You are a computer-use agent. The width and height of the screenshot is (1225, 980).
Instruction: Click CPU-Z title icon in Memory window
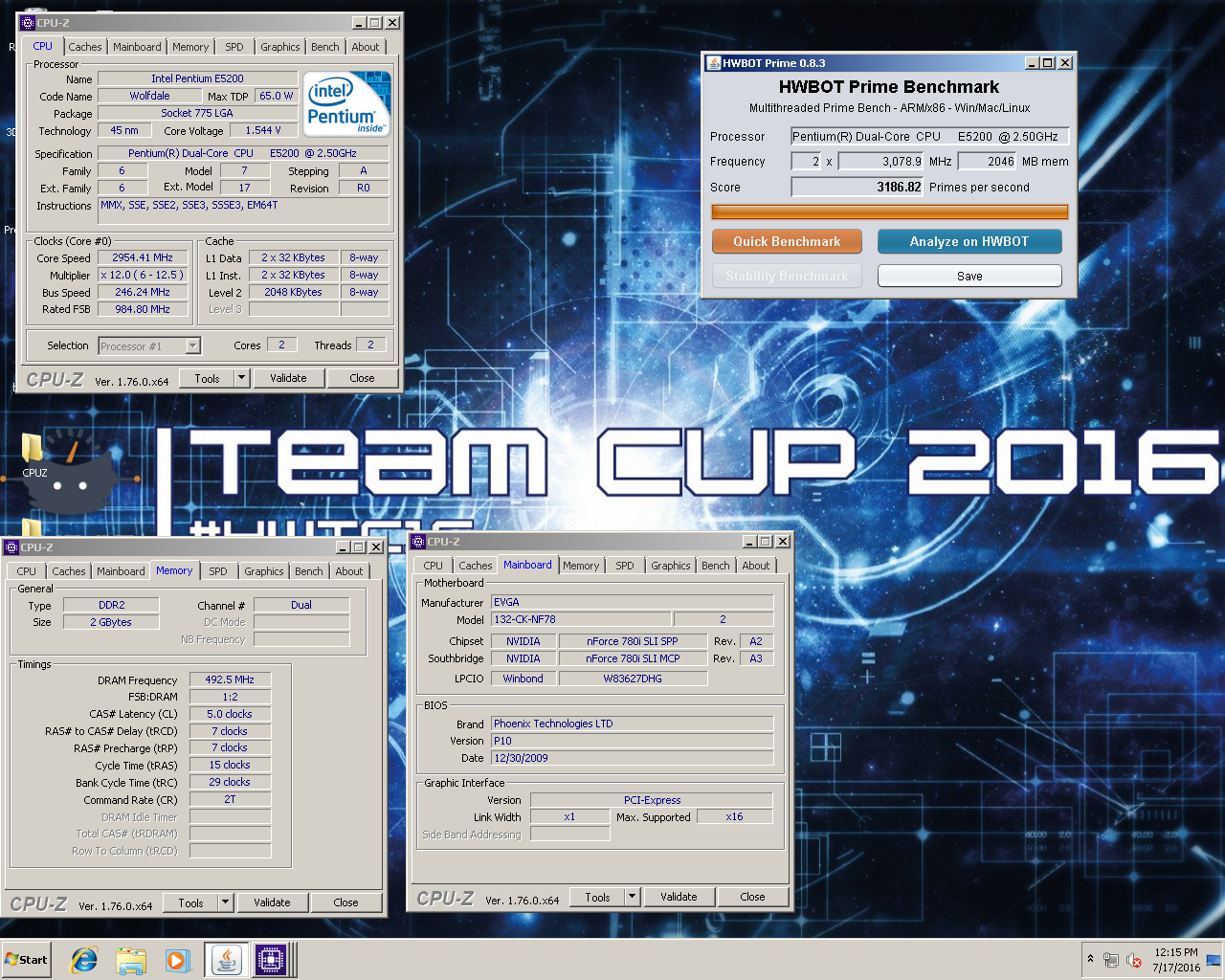(x=11, y=547)
